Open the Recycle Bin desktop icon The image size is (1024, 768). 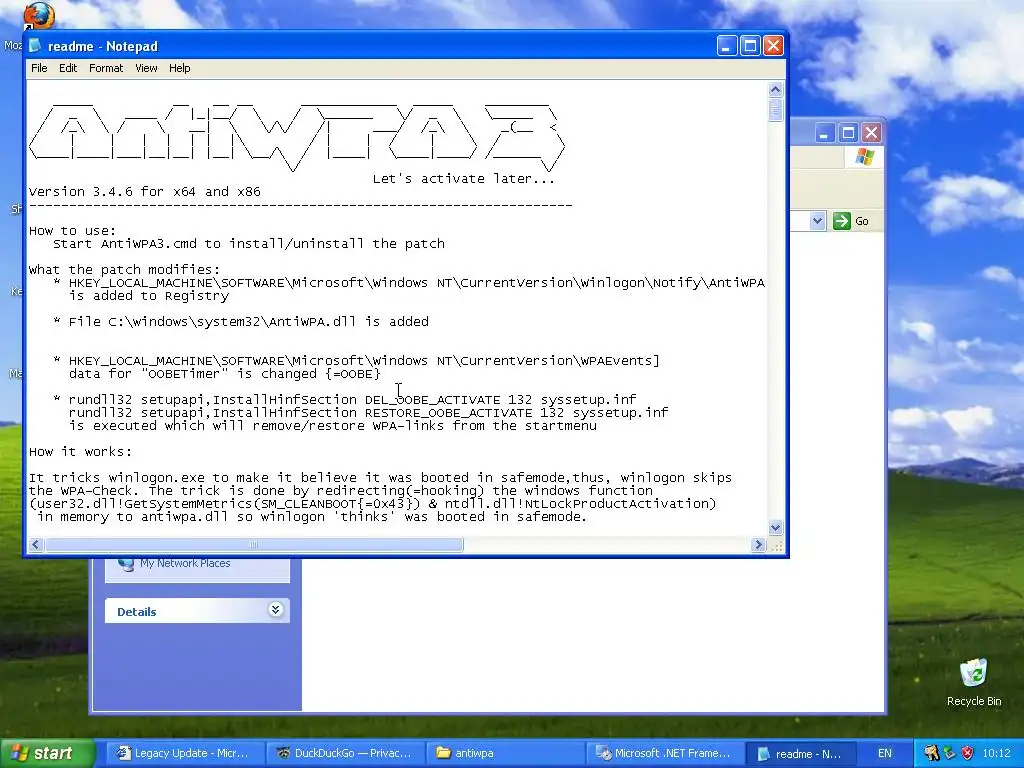[974, 682]
